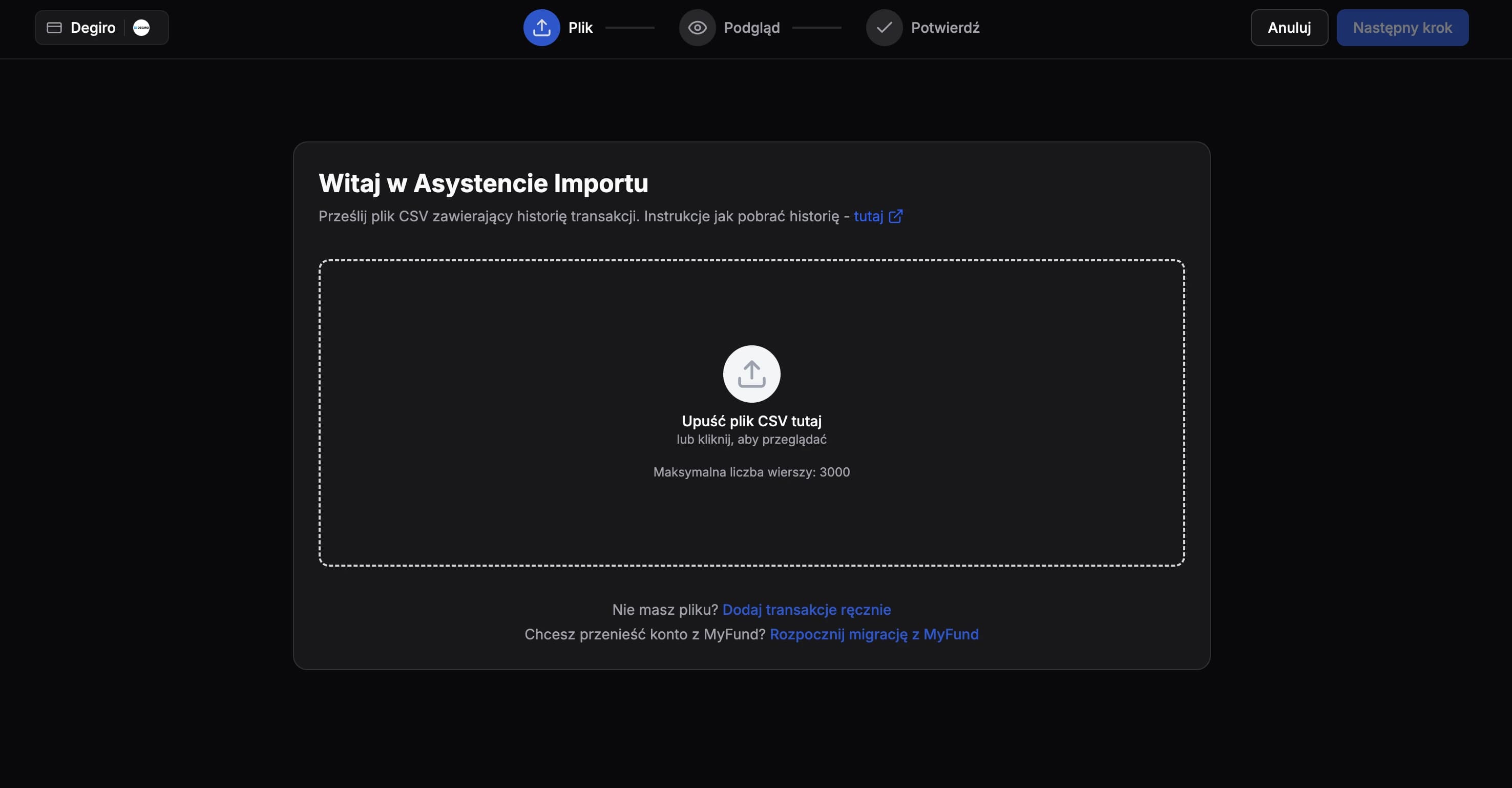Go to the Potwierdź step label
This screenshot has width=1512, height=788.
coord(945,28)
